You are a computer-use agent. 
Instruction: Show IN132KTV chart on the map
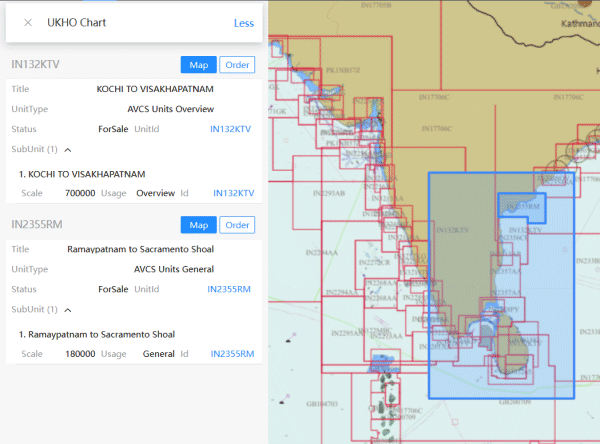198,65
